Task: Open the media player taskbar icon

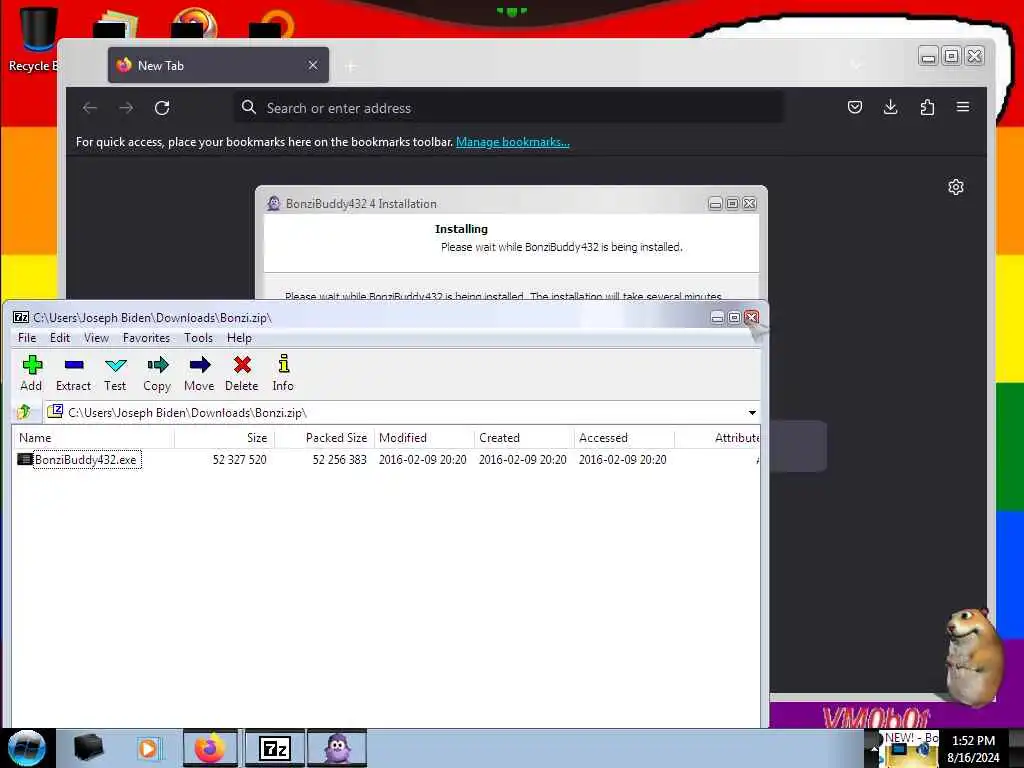Action: pyautogui.click(x=148, y=748)
